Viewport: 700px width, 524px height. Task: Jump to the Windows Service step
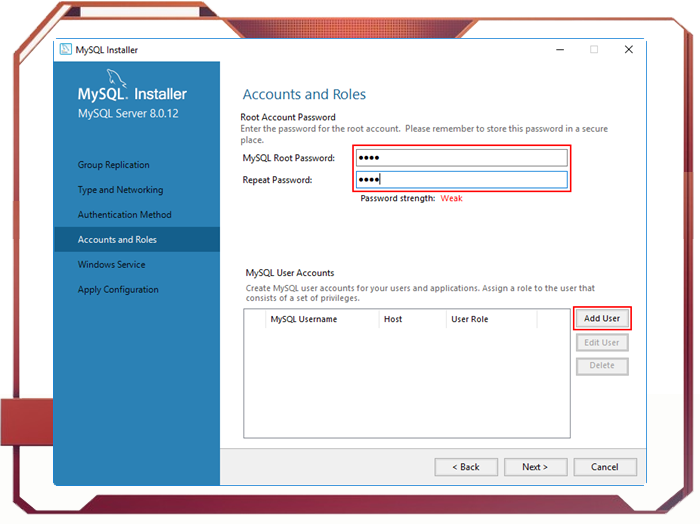(111, 265)
